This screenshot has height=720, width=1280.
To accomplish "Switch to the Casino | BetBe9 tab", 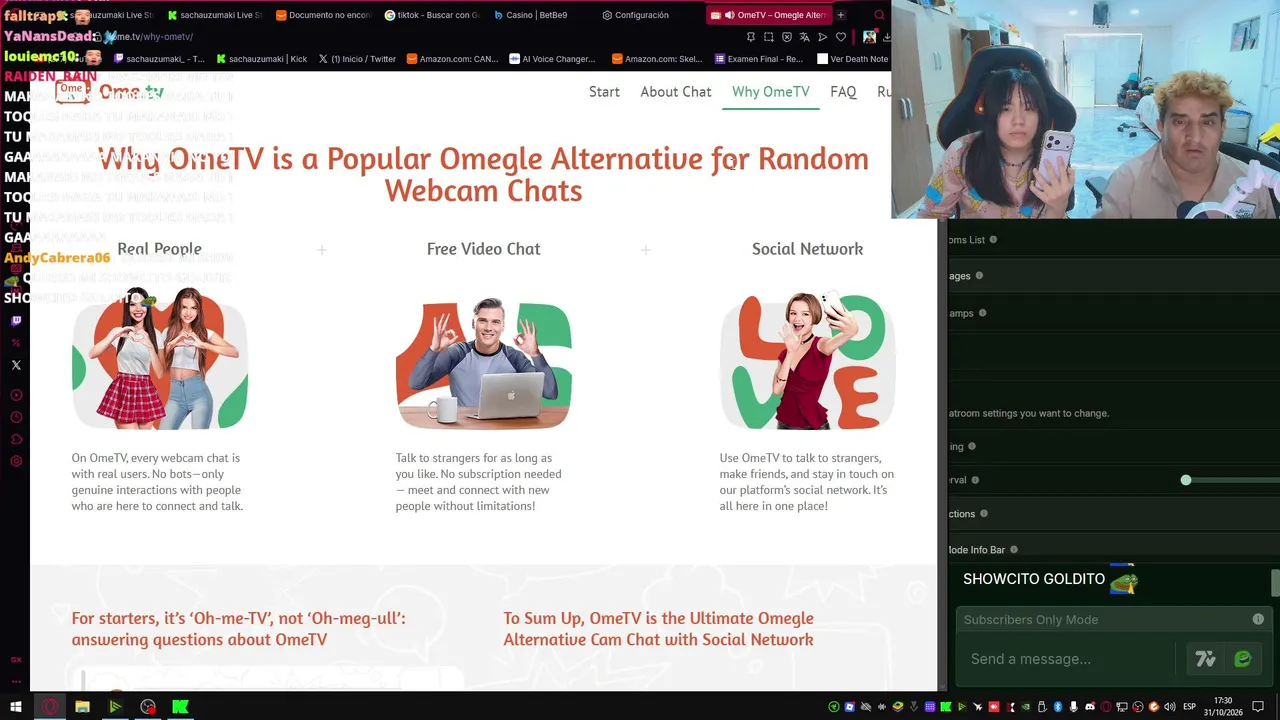I will click(532, 15).
